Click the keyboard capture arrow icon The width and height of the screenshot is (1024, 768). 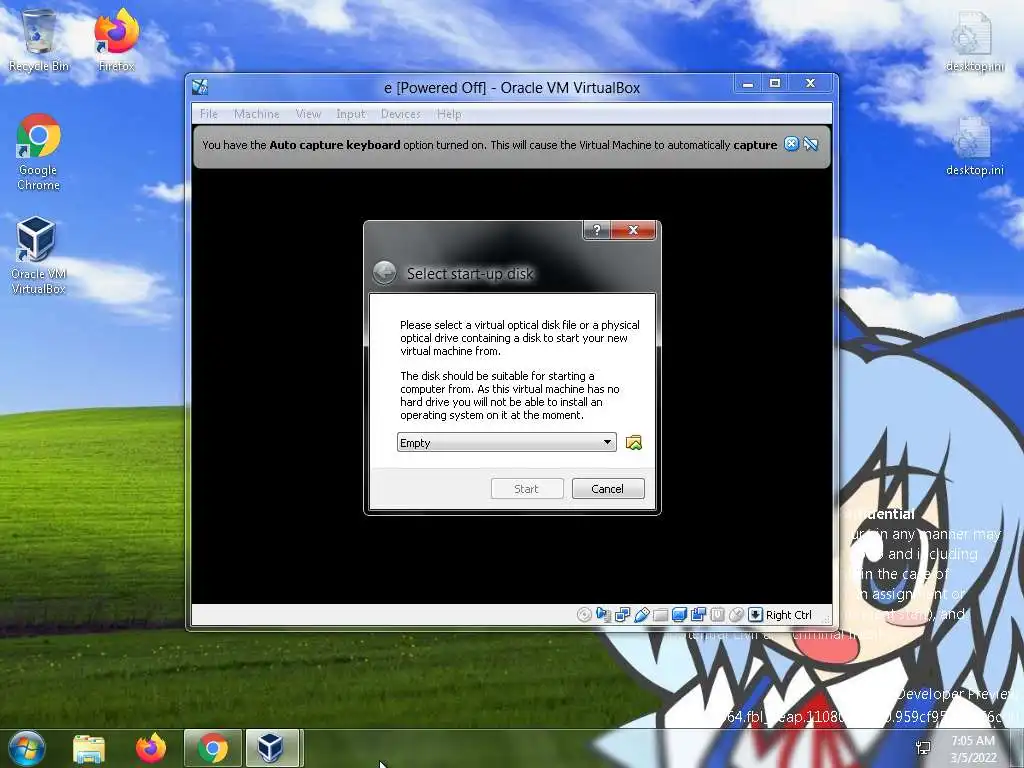(755, 615)
